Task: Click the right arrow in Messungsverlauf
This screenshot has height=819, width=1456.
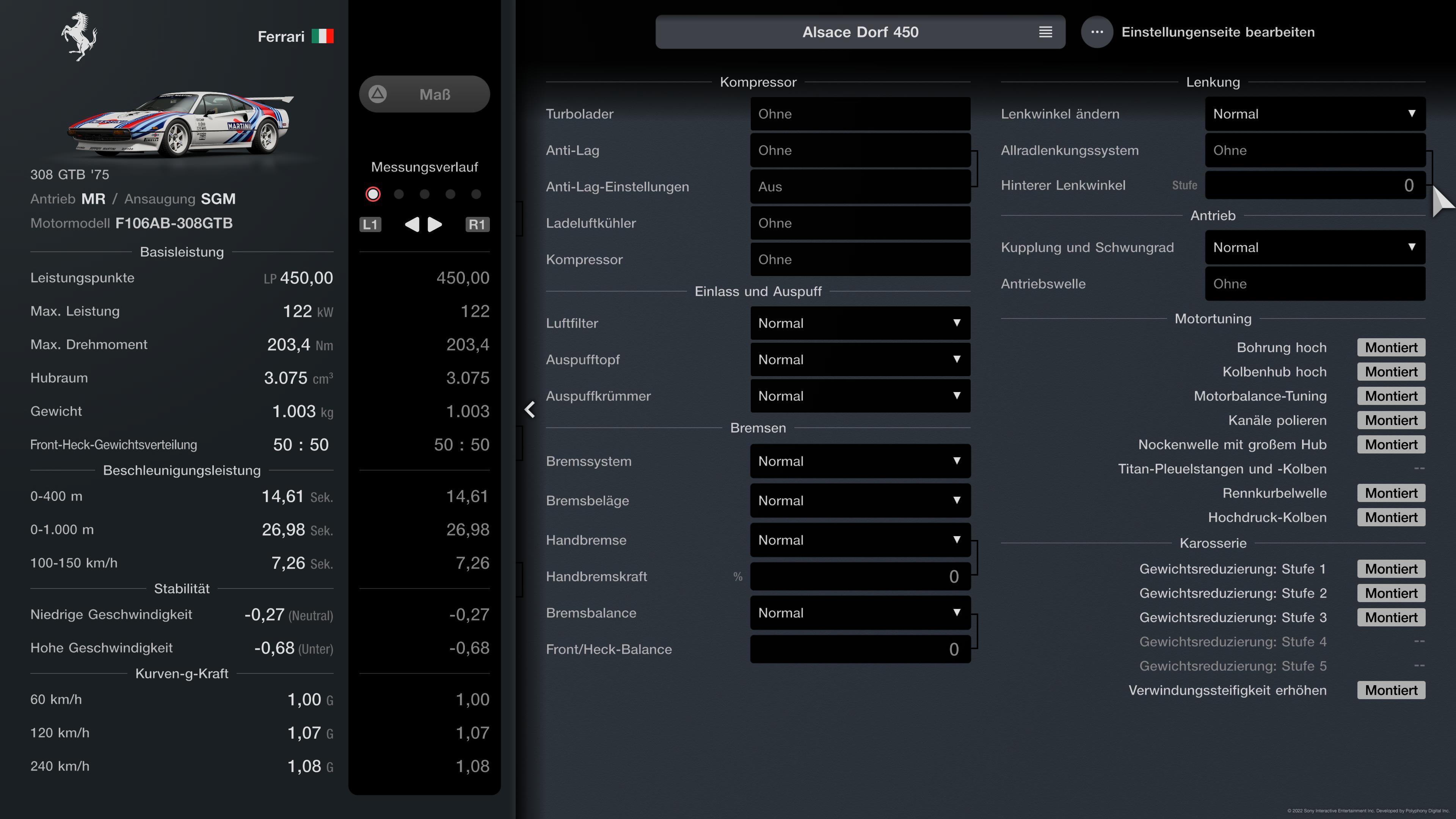Action: 435,224
